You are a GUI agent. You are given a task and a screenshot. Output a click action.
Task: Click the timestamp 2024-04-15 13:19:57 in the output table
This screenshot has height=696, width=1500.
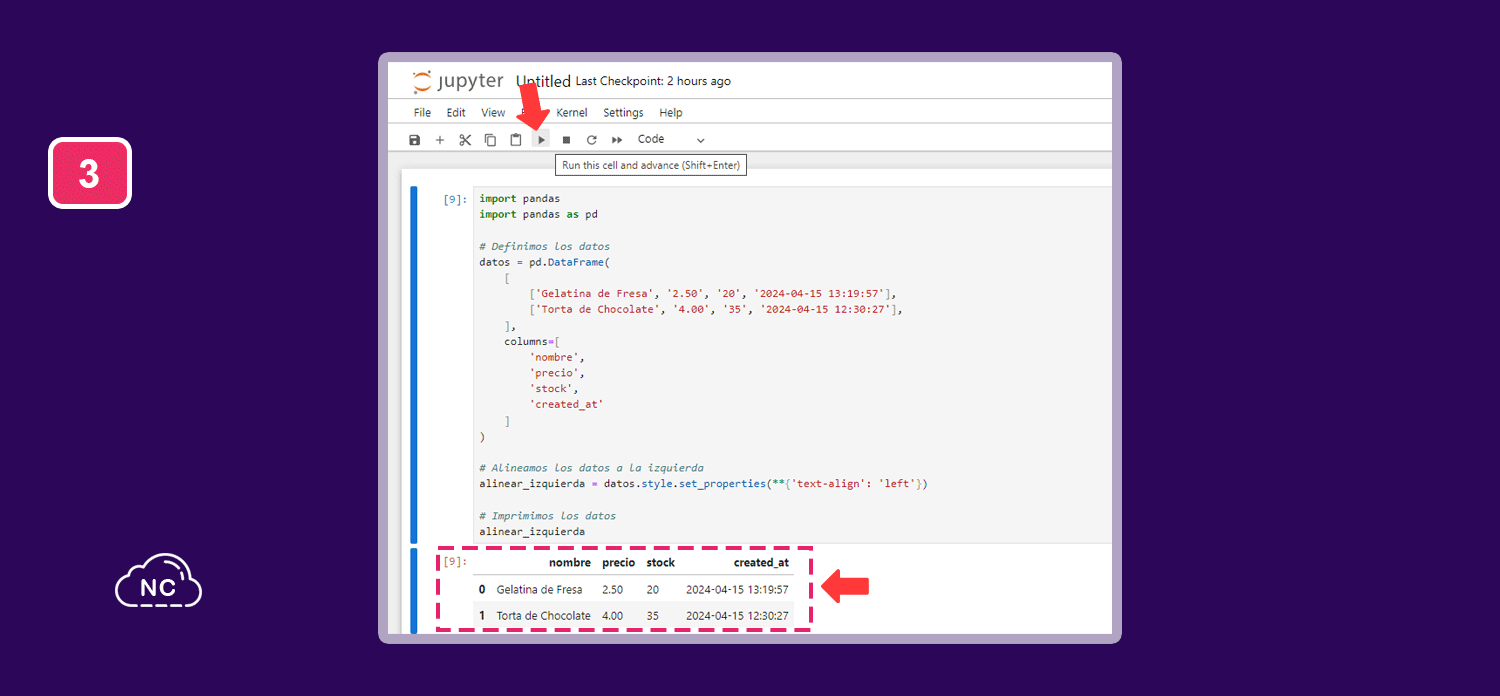click(x=737, y=590)
